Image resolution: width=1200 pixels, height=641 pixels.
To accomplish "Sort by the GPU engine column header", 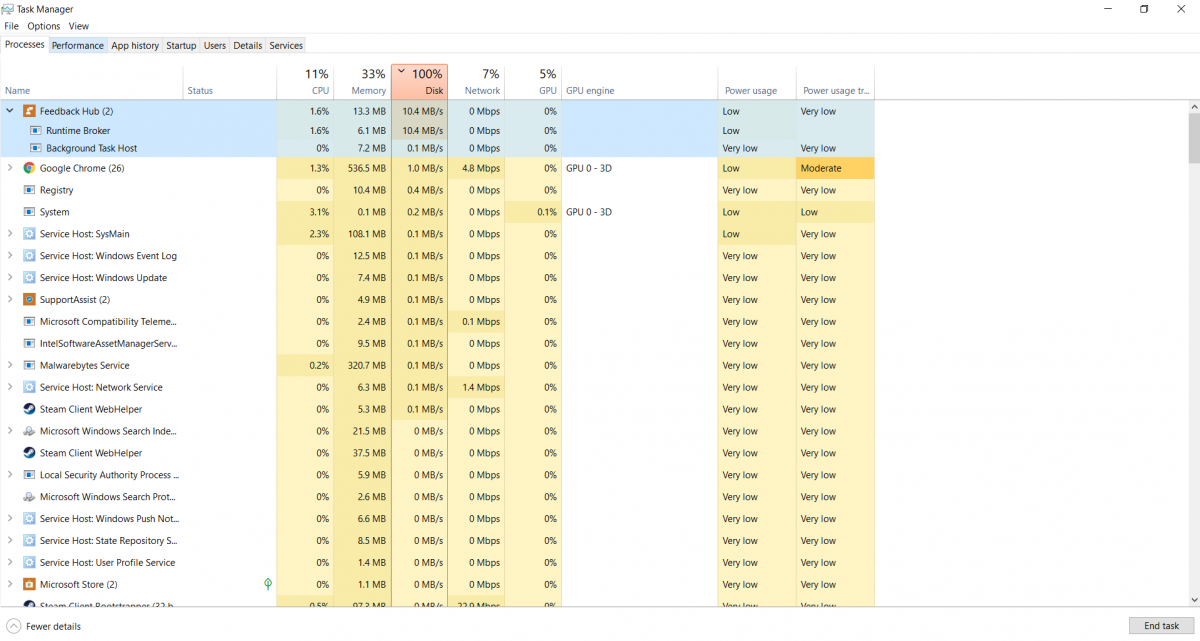I will coord(640,82).
